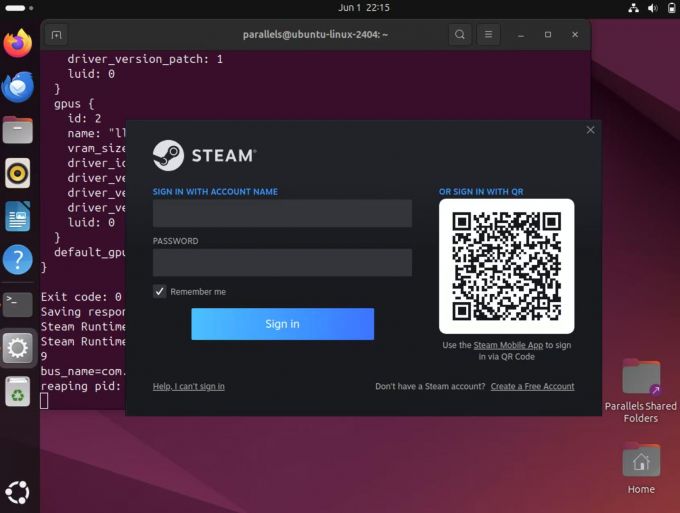This screenshot has height=513, width=680.
Task: Launch Thunderbird mail from the dock
Action: pos(18,87)
